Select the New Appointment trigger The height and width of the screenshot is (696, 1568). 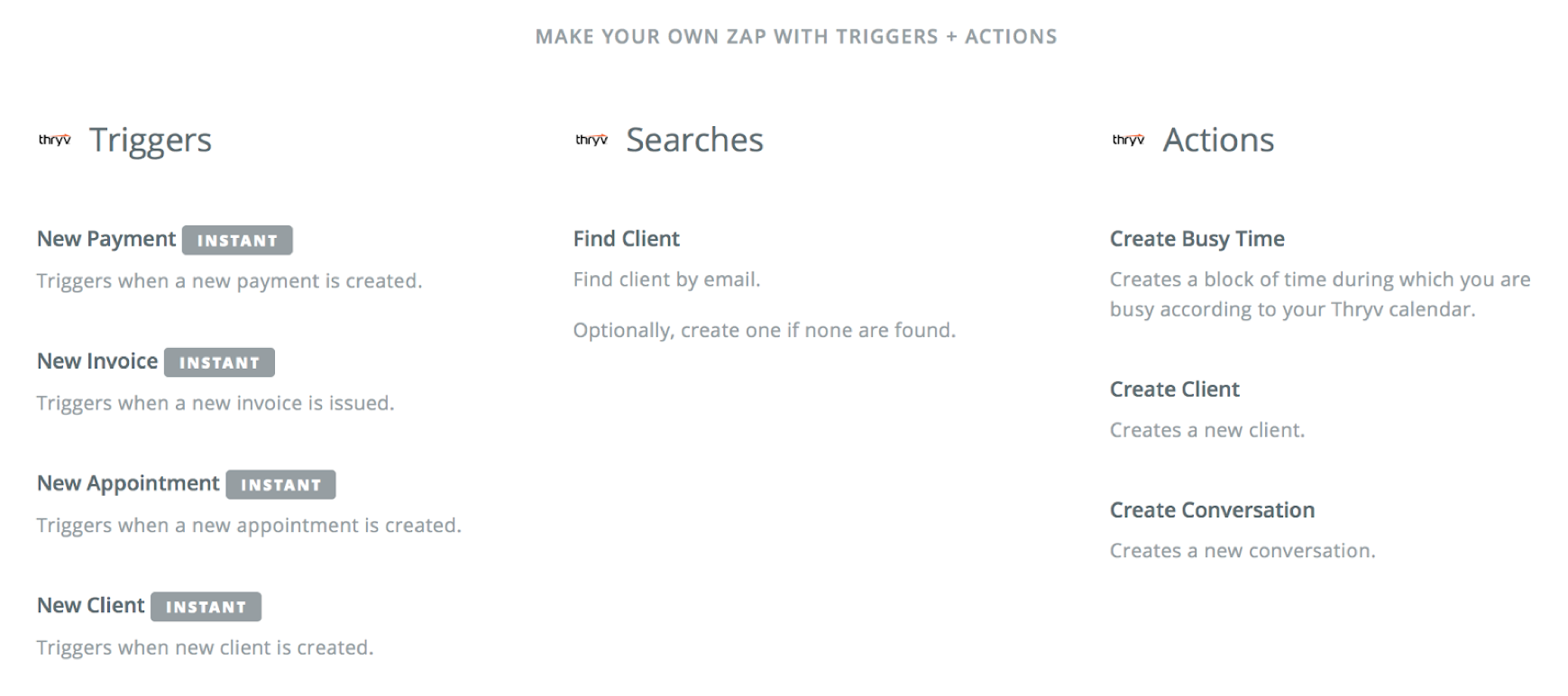[x=128, y=483]
